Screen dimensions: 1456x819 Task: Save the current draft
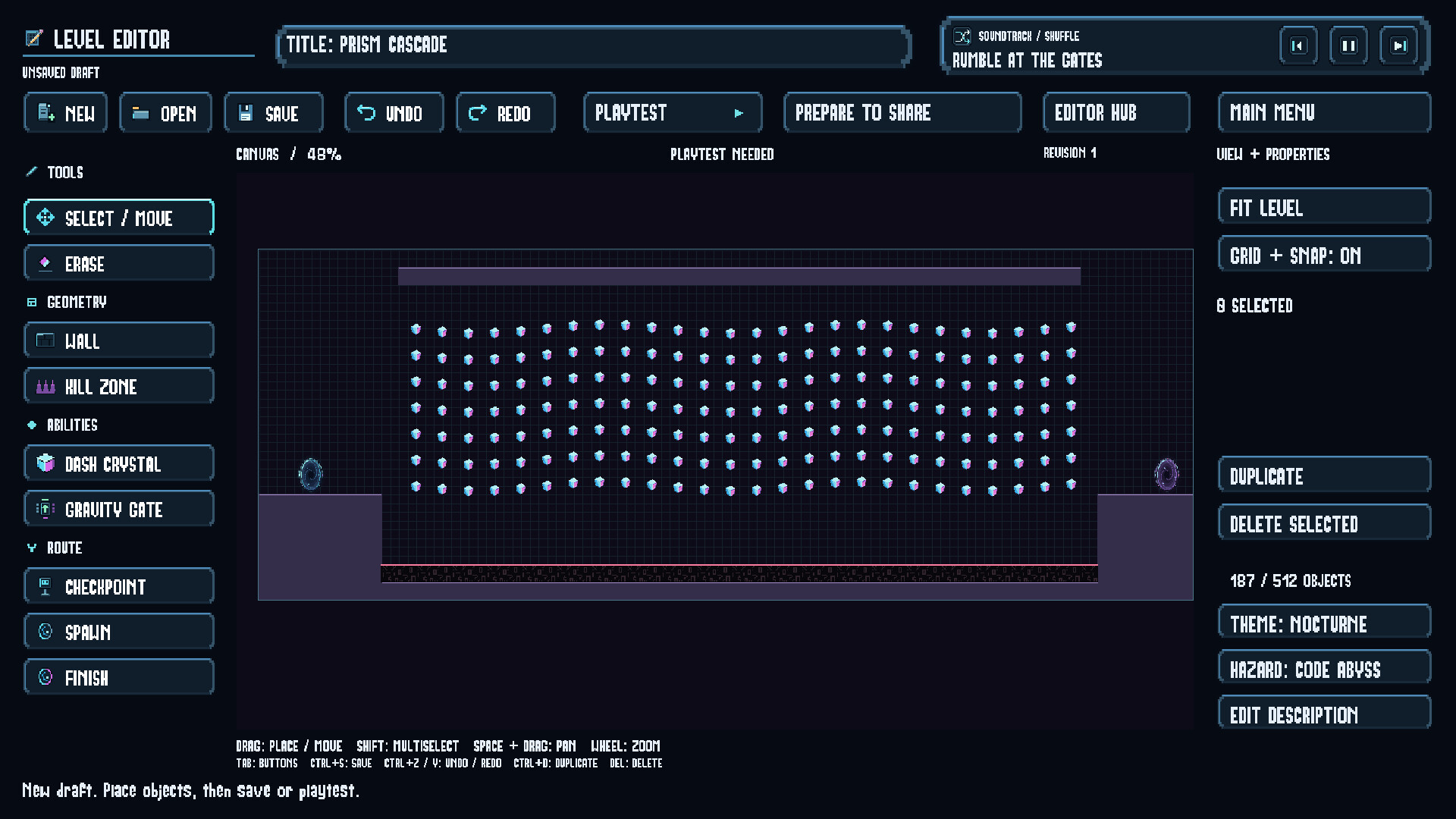tap(274, 113)
